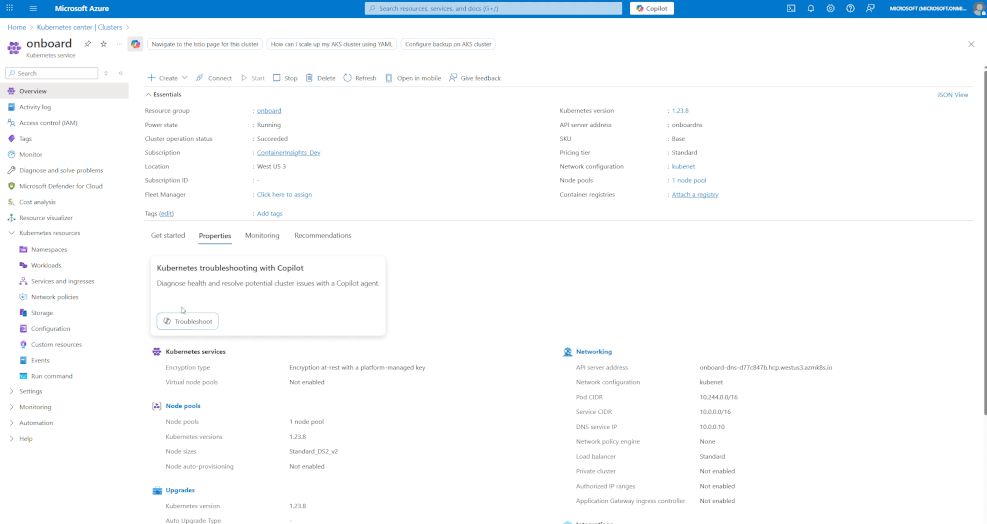This screenshot has width=987, height=524.
Task: Expand the Automation group
Action: point(11,423)
